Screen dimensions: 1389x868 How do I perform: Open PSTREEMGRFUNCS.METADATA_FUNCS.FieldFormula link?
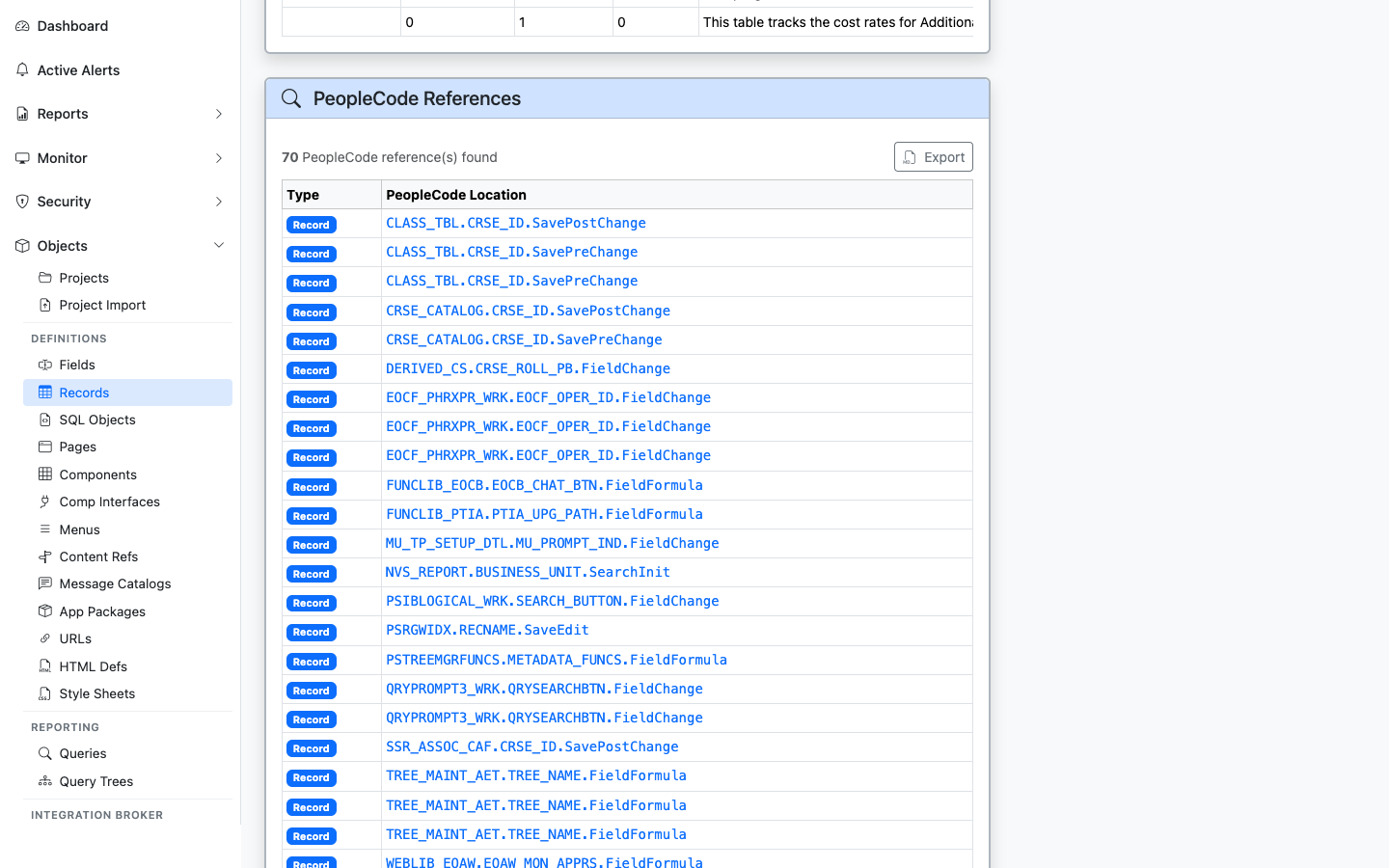pyautogui.click(x=557, y=660)
